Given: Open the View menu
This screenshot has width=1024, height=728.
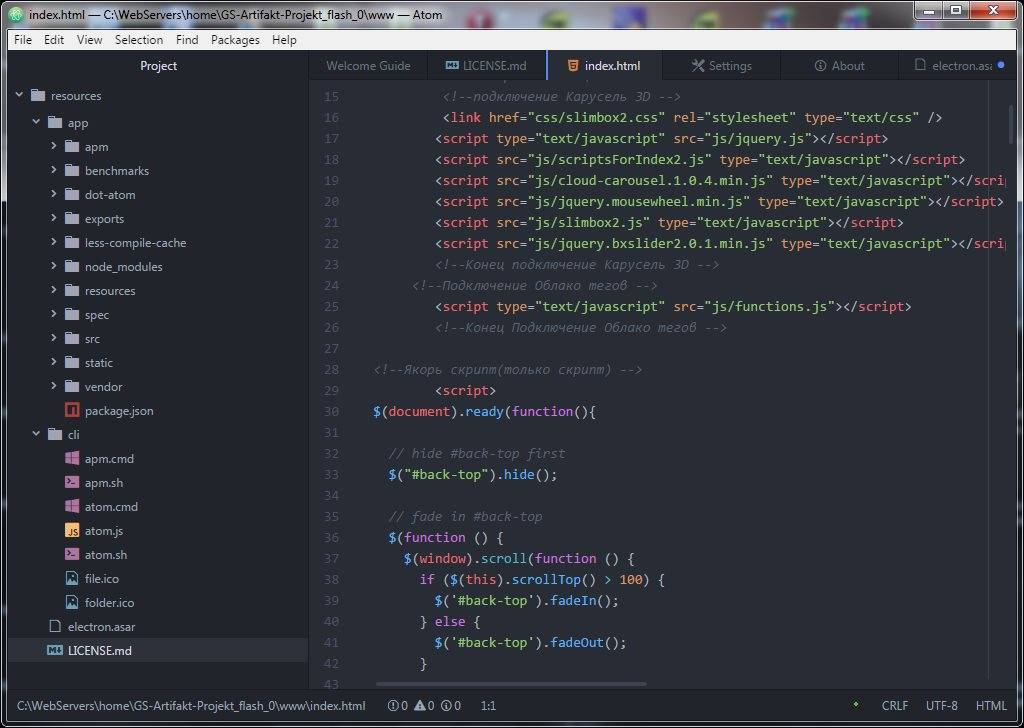Looking at the screenshot, I should click(89, 40).
